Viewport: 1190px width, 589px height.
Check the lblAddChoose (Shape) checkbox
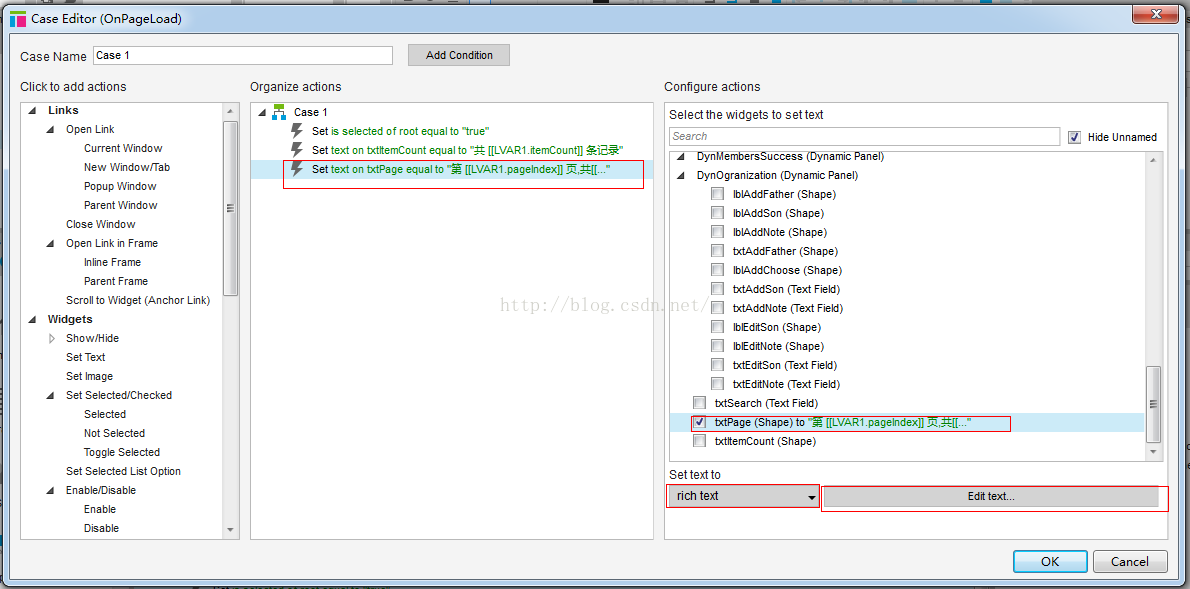coord(717,270)
